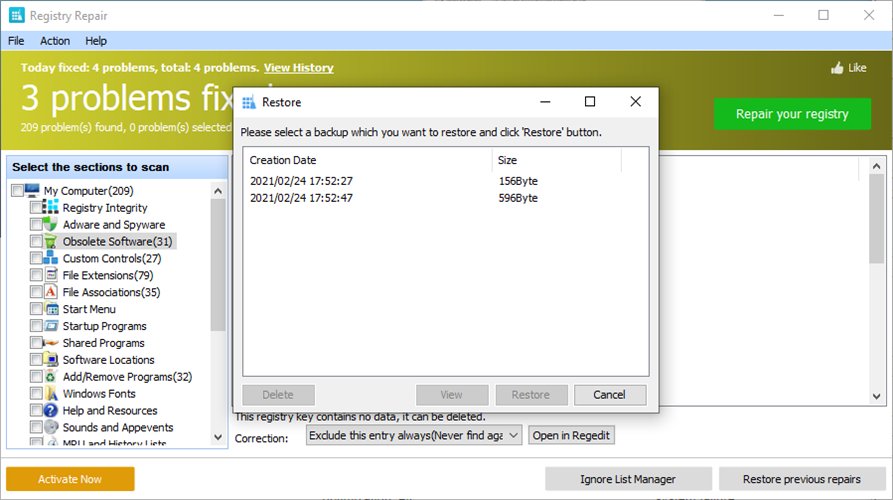Check the Custom Controls checkbox
Image resolution: width=893 pixels, height=500 pixels.
[x=36, y=258]
